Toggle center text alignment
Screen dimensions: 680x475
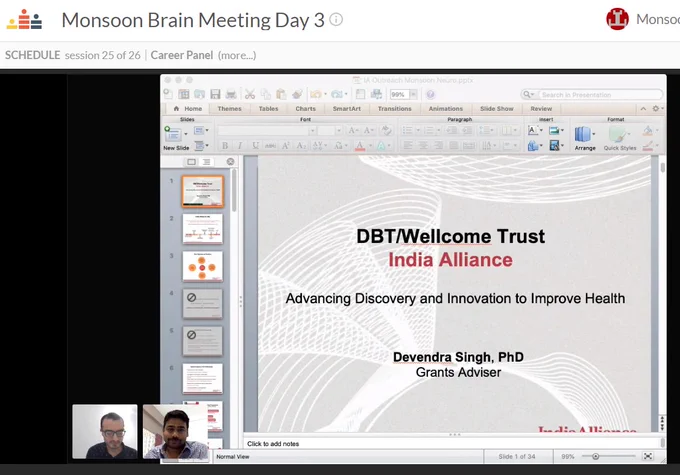(423, 146)
